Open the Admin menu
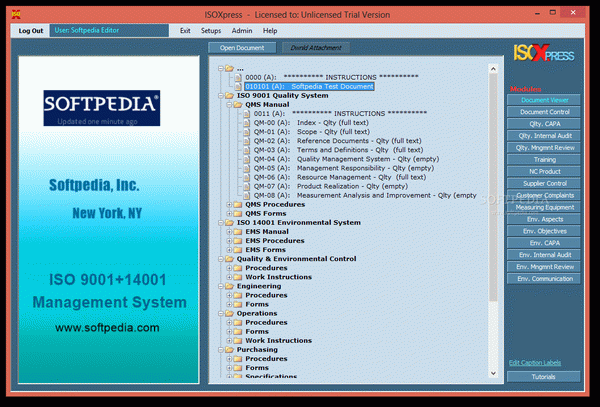Screen dimensions: 600x407 (242, 31)
